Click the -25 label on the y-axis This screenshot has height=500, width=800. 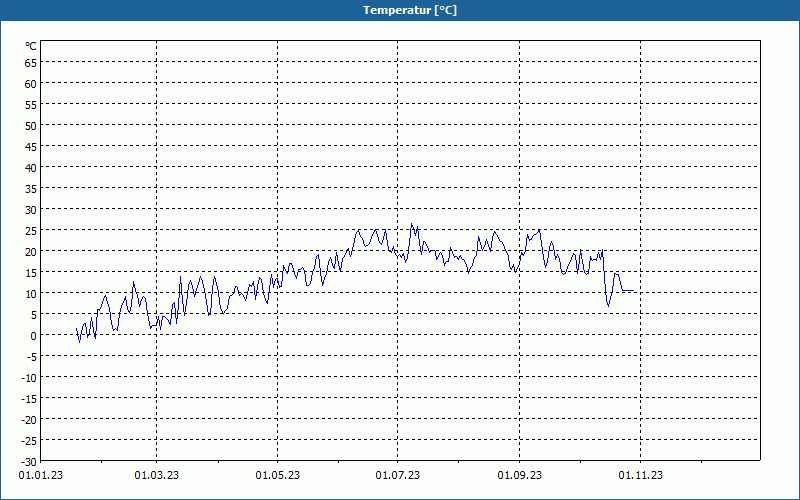[29, 440]
